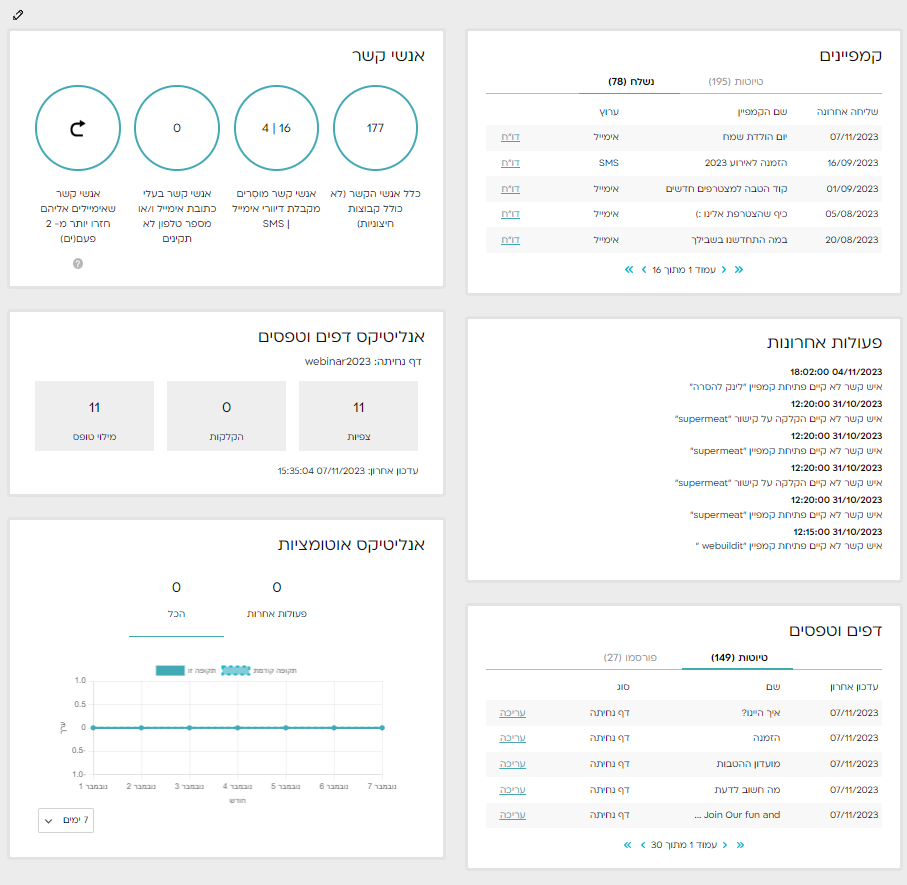Click the 11 מילוי טופס stat box

coord(94,416)
